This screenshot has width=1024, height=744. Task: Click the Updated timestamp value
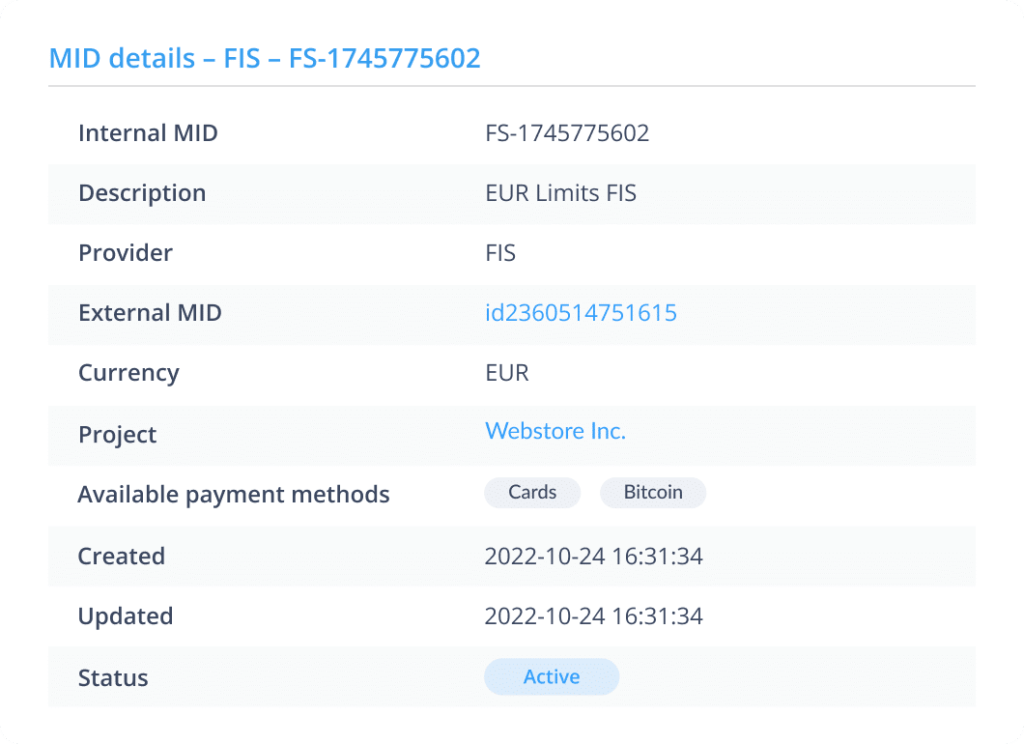click(593, 616)
